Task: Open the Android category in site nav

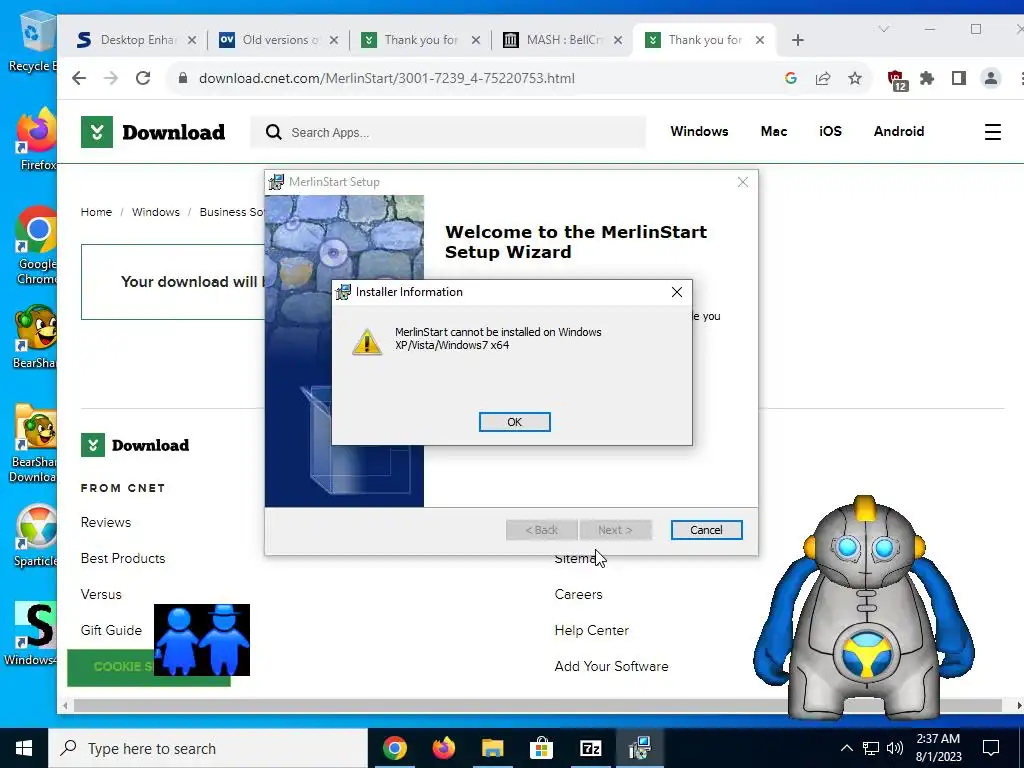Action: click(x=899, y=131)
